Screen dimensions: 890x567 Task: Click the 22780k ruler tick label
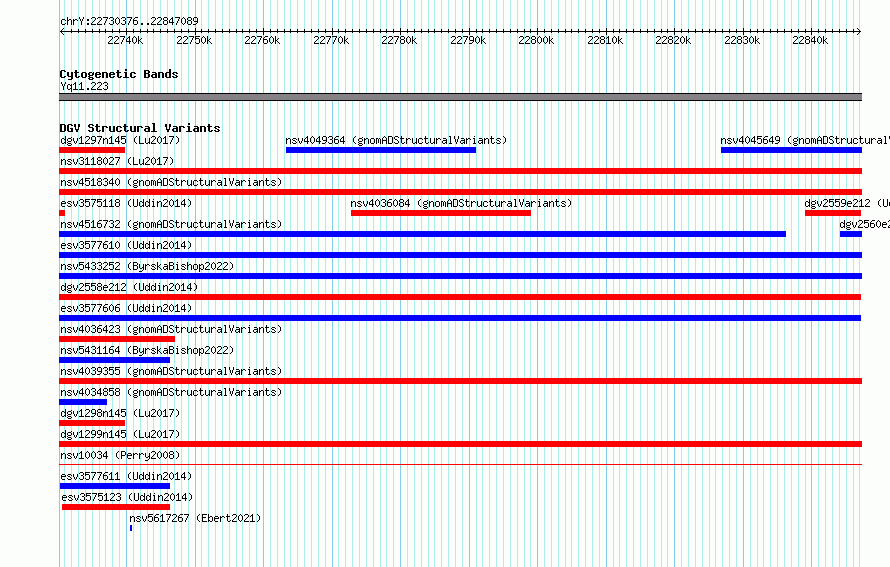(399, 40)
